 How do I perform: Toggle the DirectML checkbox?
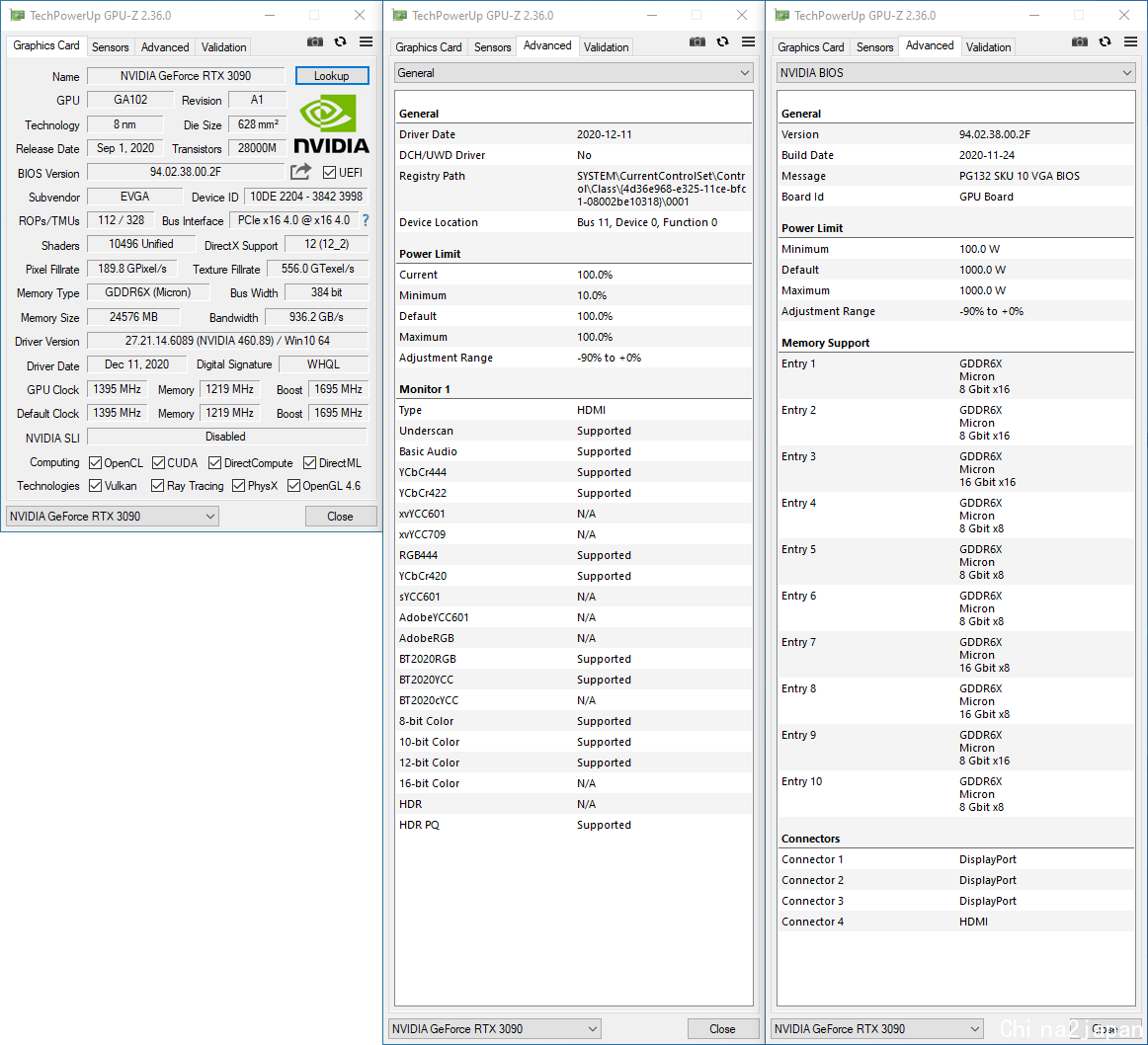coord(309,463)
